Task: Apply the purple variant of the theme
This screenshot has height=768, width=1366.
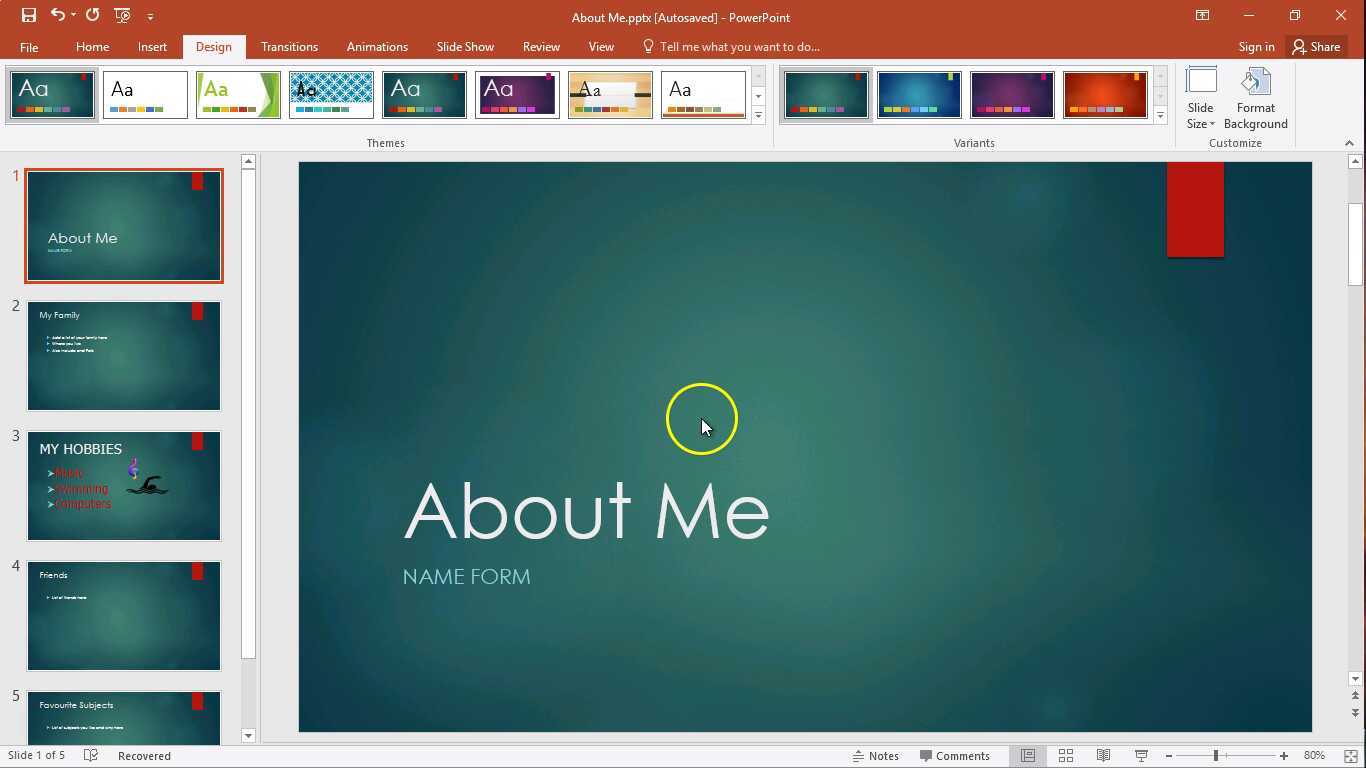Action: (x=1012, y=94)
